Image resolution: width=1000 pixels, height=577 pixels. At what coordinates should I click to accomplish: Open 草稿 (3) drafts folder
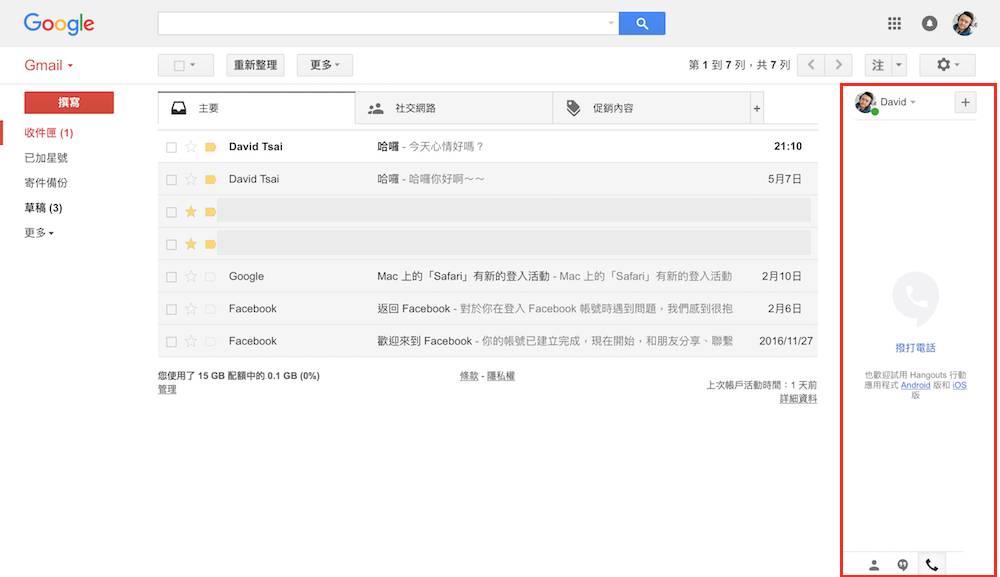43,208
